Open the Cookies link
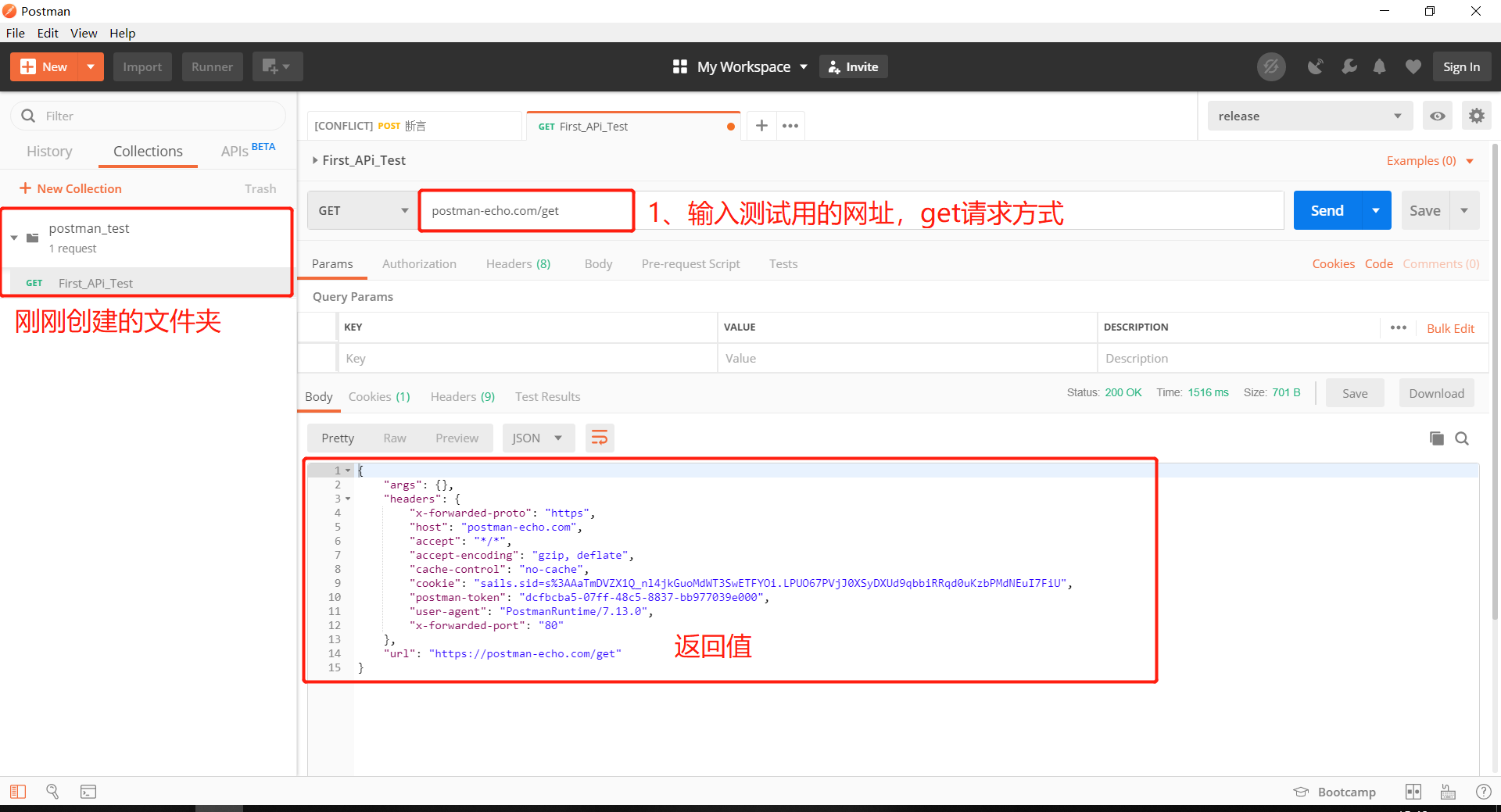The image size is (1501, 812). [x=1333, y=264]
